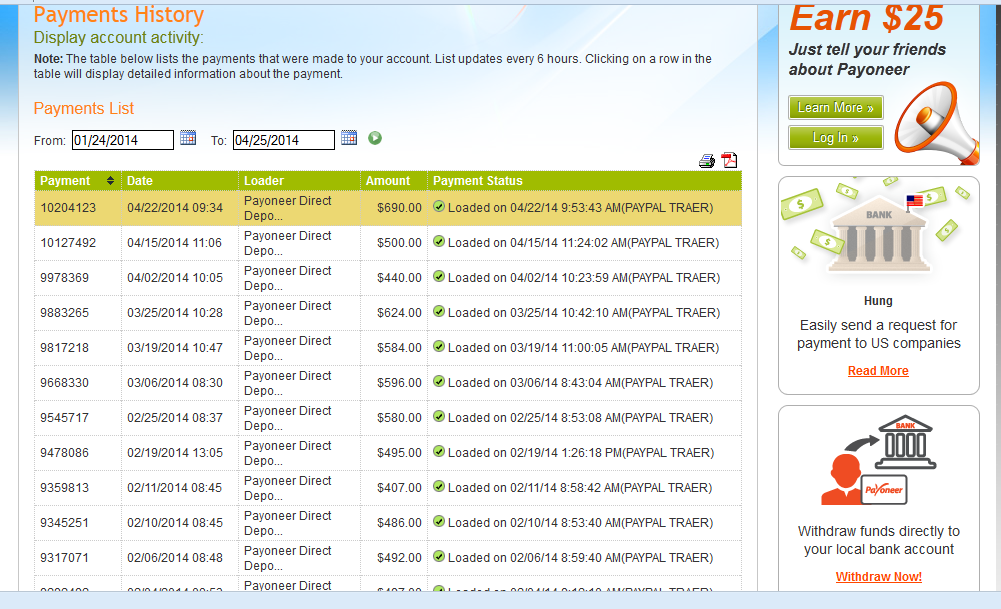The height and width of the screenshot is (609, 1001).
Task: Click the printer icon above the table
Action: point(707,161)
